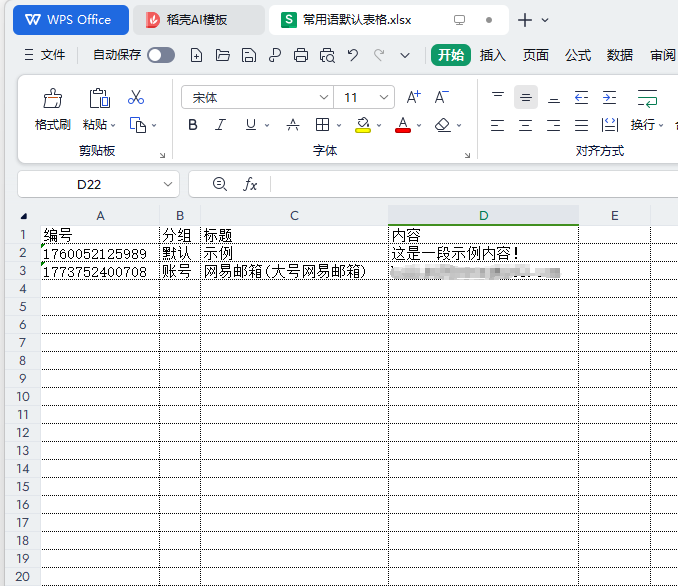Viewport: 678px width, 586px height.
Task: Click the Open folder icon
Action: click(223, 55)
